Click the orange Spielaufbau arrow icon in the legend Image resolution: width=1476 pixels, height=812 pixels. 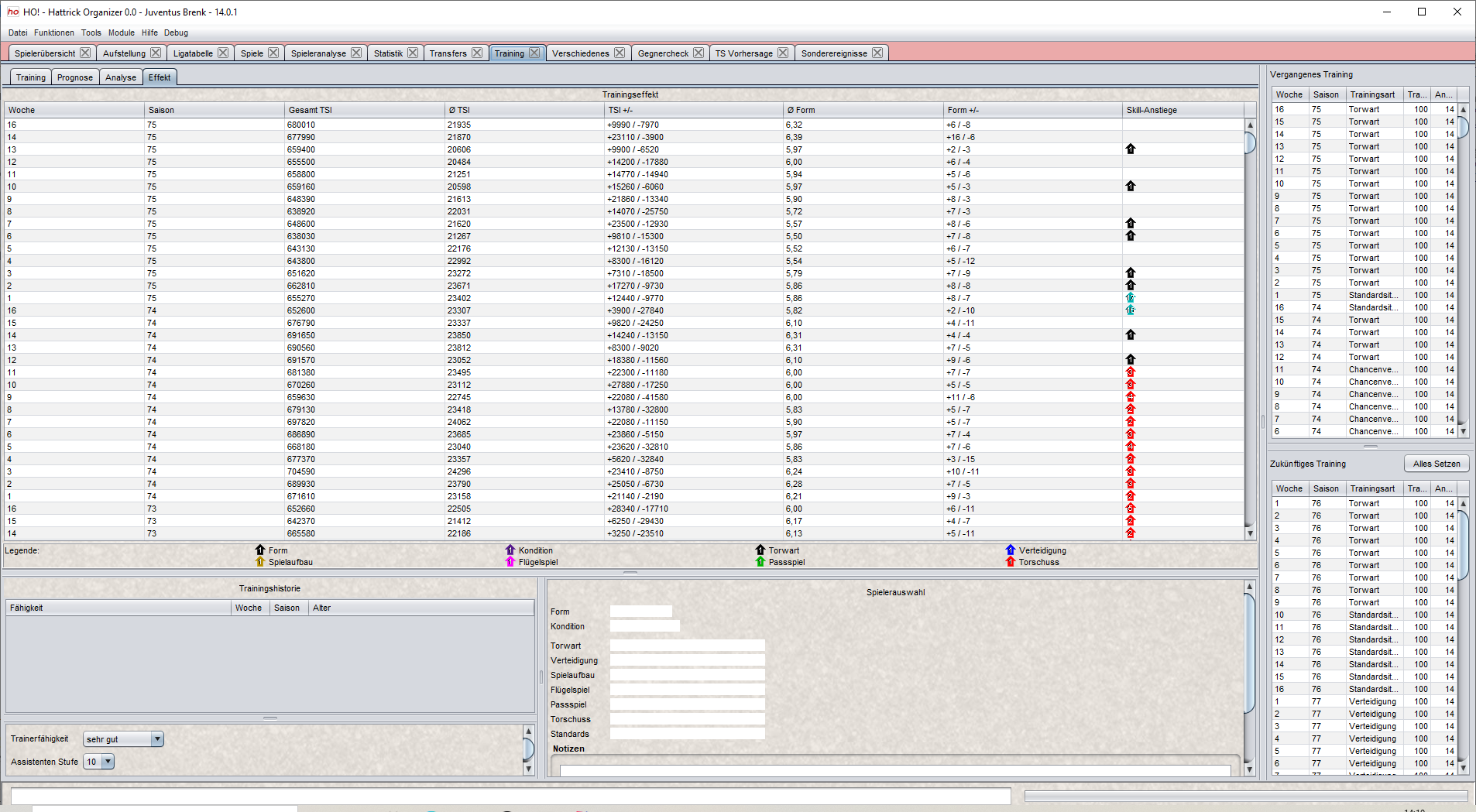pos(260,562)
